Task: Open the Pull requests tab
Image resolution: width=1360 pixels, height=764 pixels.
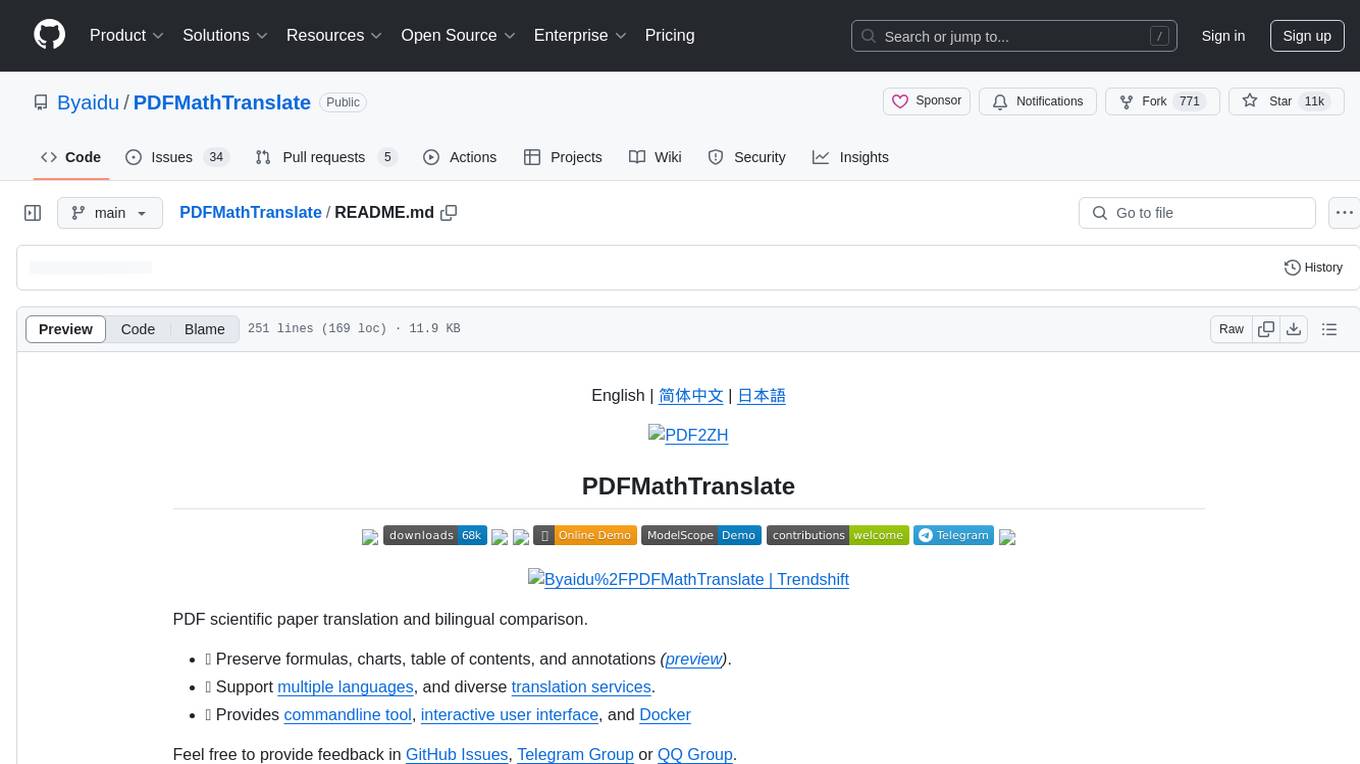Action: pos(326,157)
